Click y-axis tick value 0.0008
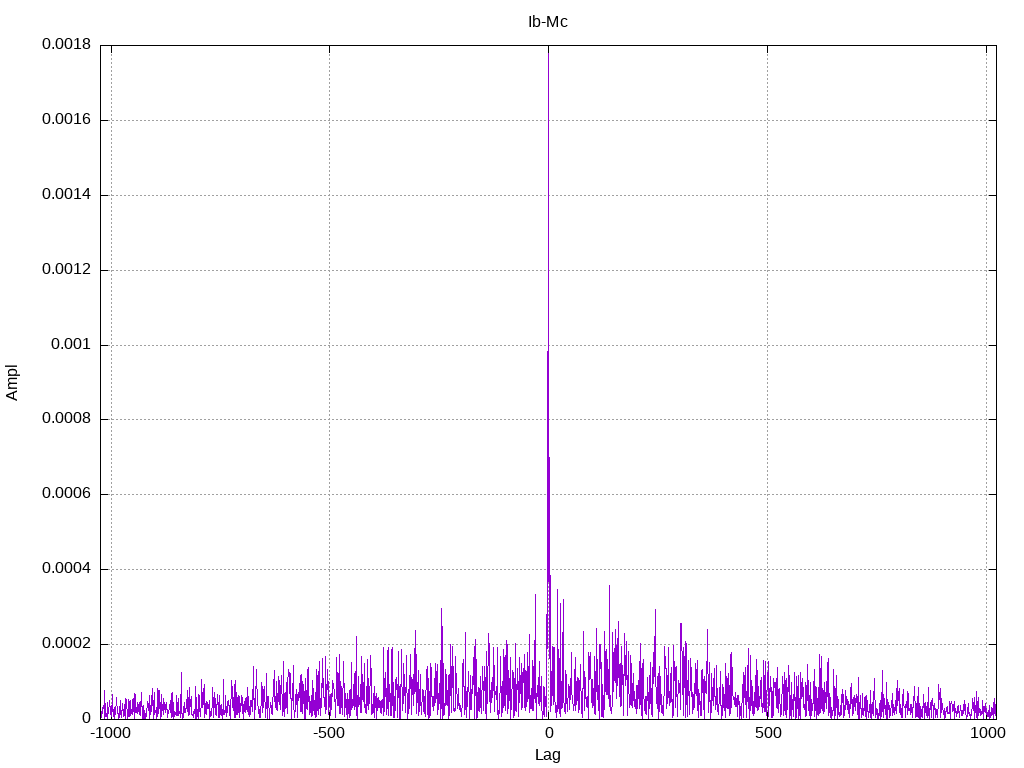Image resolution: width=1024 pixels, height=768 pixels. [x=67, y=418]
